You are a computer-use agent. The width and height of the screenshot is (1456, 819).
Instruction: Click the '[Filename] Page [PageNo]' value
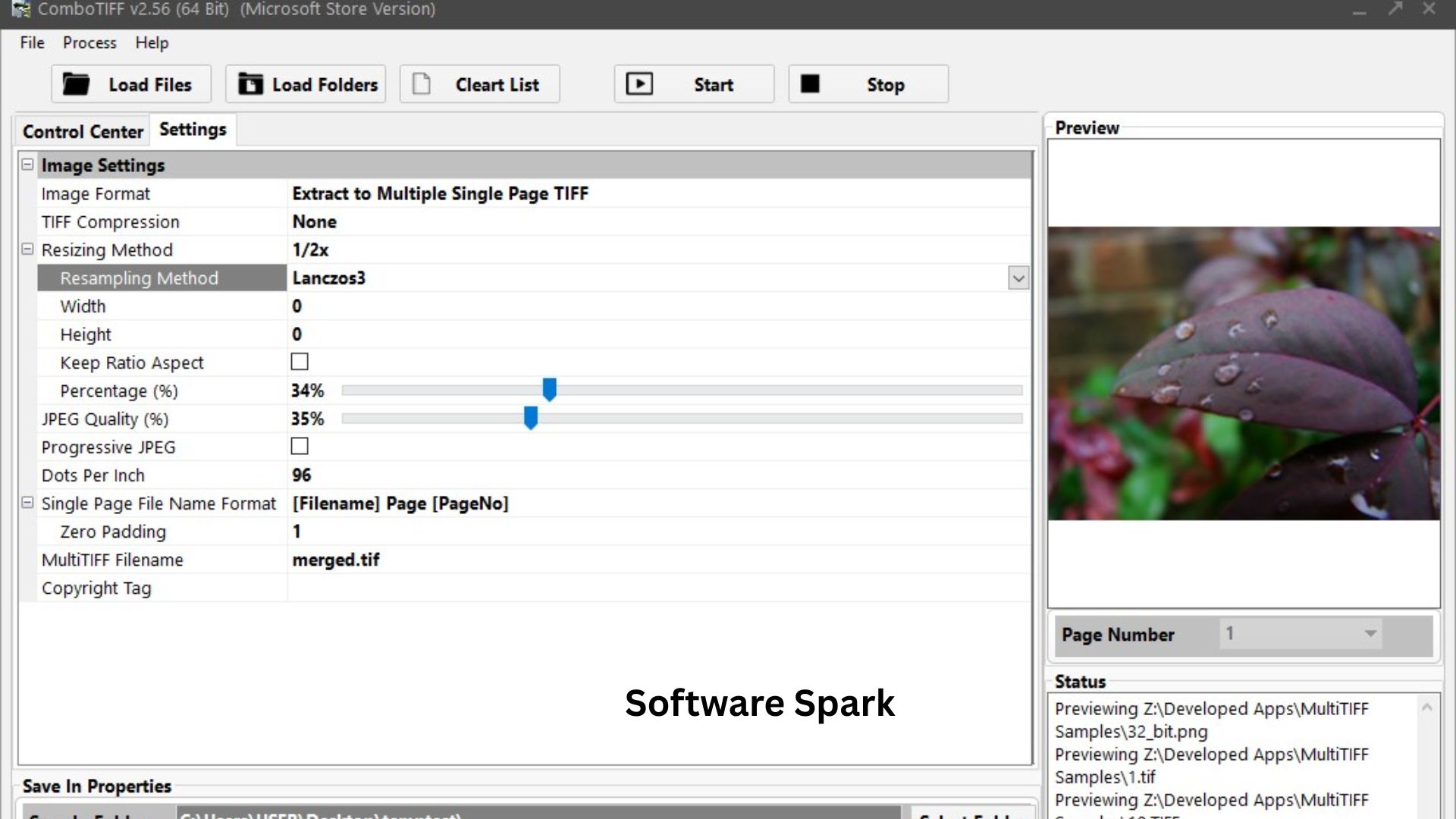pyautogui.click(x=400, y=504)
